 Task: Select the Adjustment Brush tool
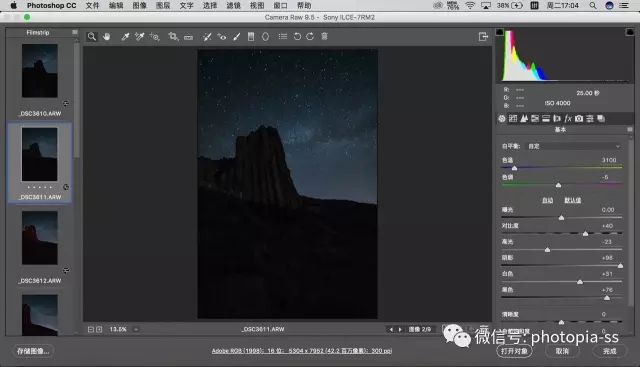point(236,37)
